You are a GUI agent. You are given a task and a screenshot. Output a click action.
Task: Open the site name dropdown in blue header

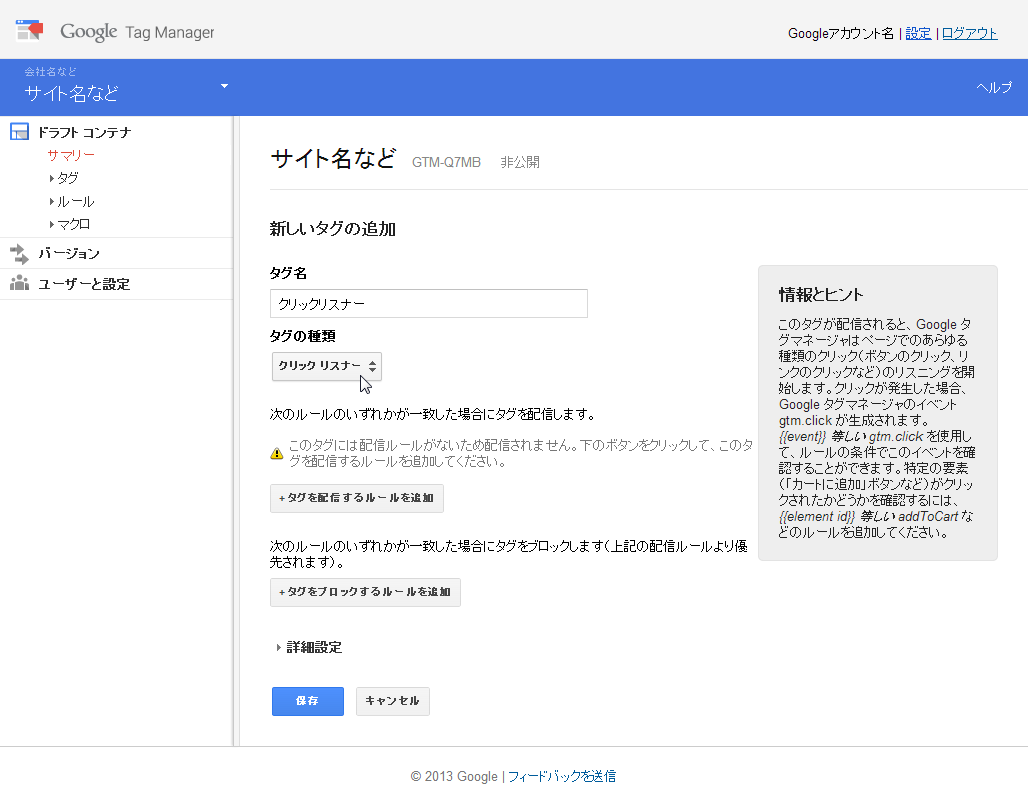pyautogui.click(x=224, y=87)
